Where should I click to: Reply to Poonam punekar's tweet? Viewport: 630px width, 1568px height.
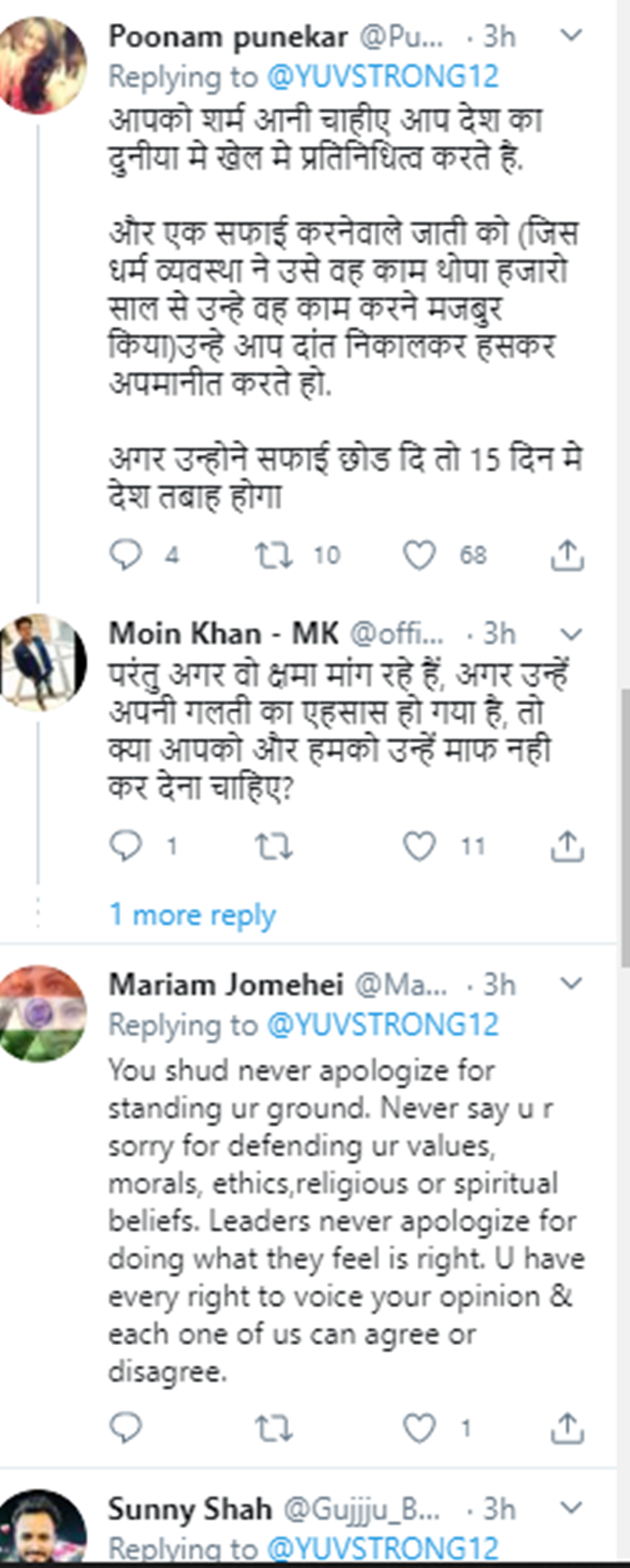point(125,555)
